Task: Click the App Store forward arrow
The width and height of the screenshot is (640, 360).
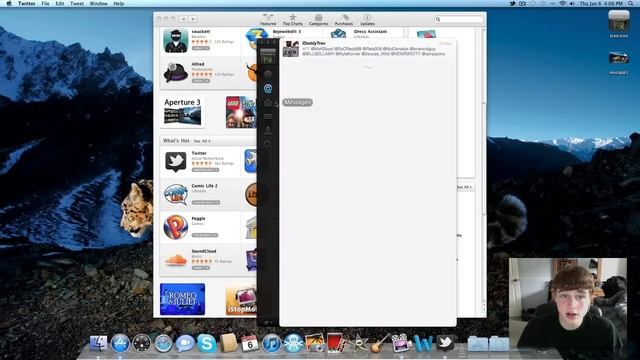Action: coord(193,19)
